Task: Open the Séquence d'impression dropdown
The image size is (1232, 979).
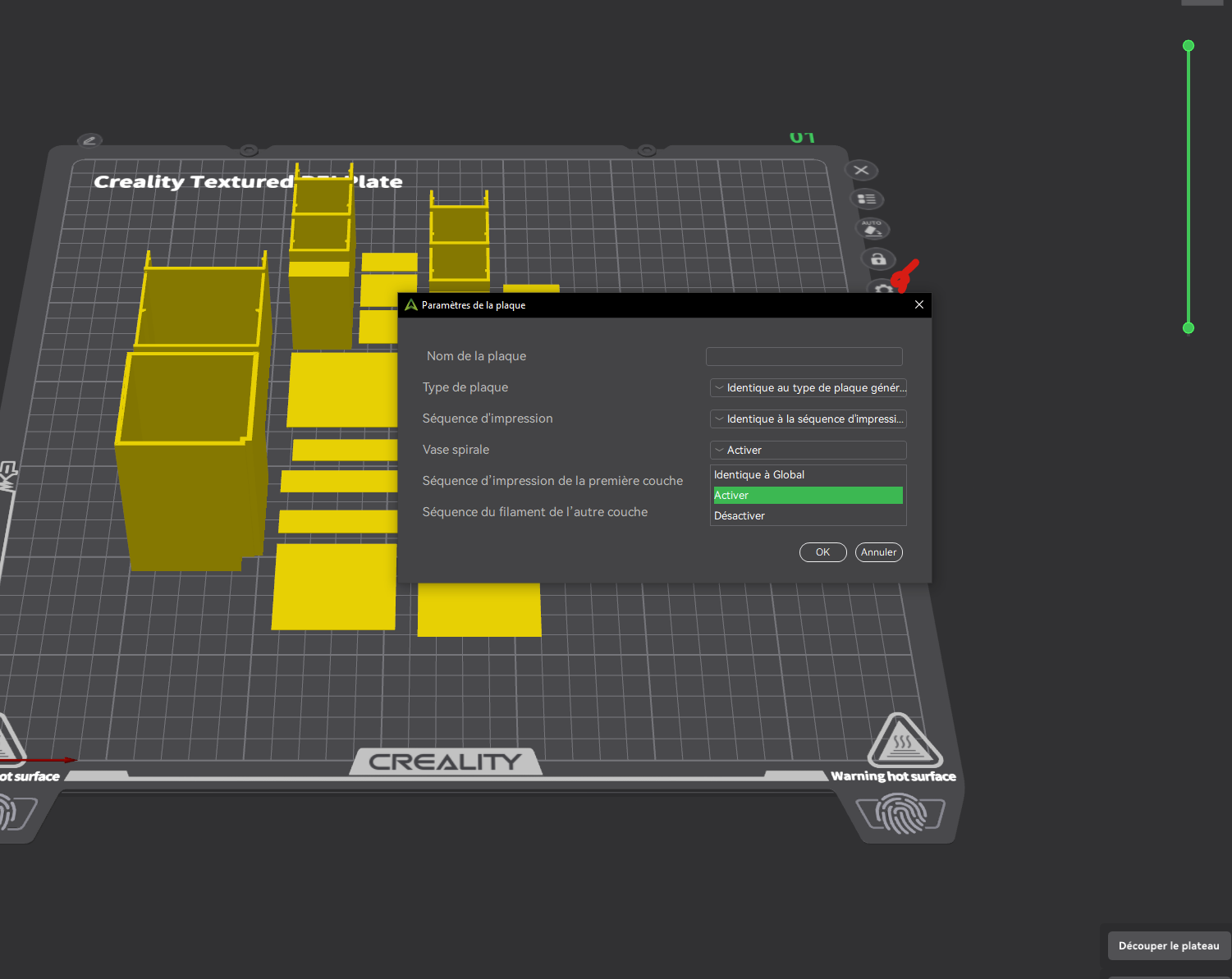Action: pyautogui.click(x=808, y=419)
